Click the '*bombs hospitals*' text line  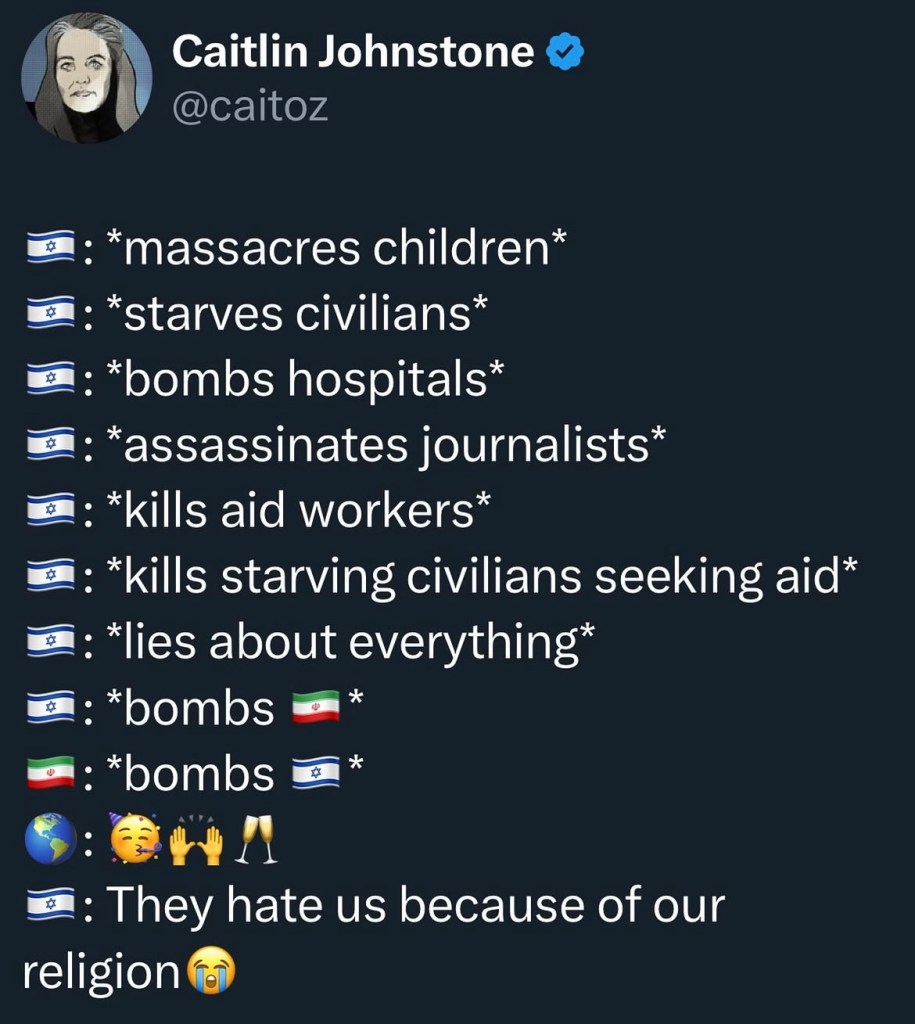point(305,381)
